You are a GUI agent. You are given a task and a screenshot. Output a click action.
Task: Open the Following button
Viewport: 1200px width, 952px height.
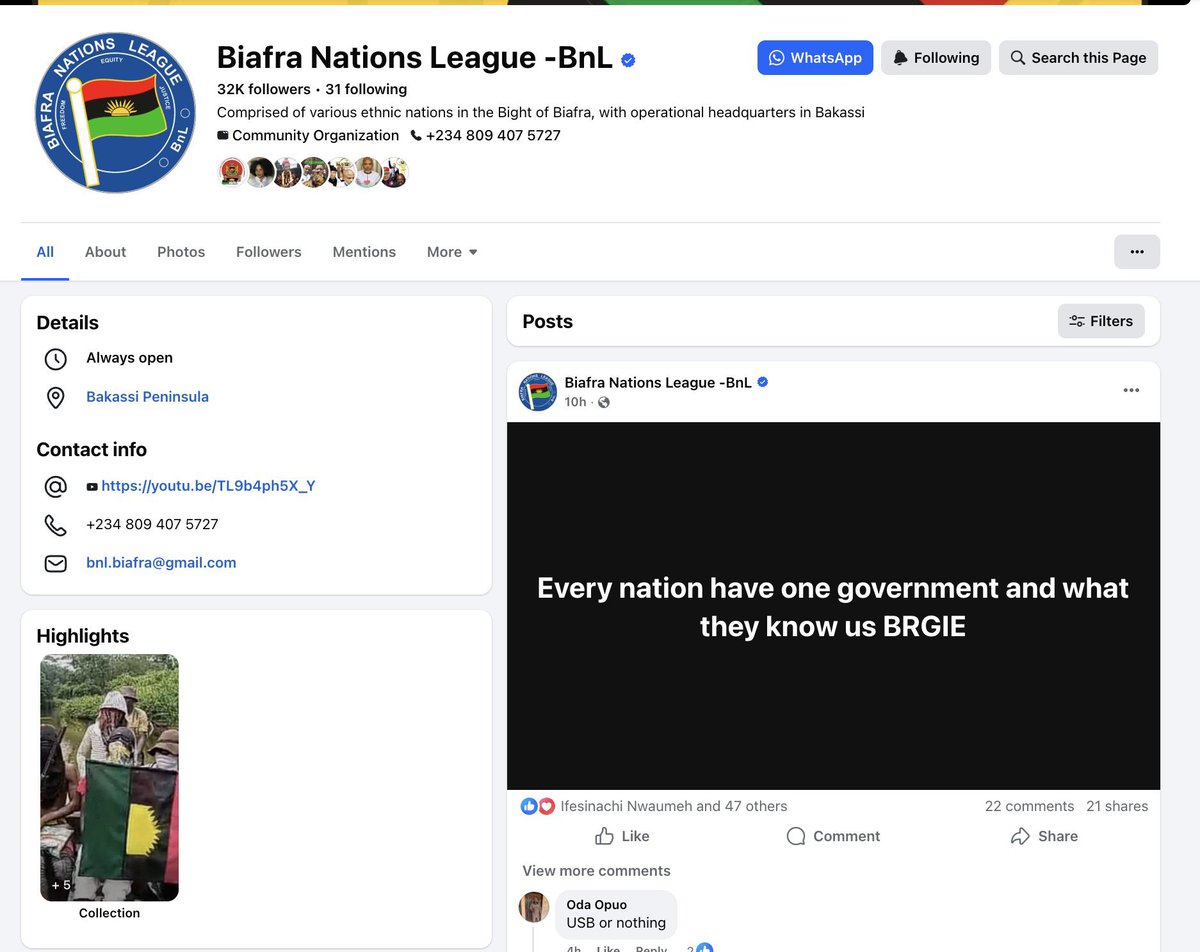pos(936,58)
